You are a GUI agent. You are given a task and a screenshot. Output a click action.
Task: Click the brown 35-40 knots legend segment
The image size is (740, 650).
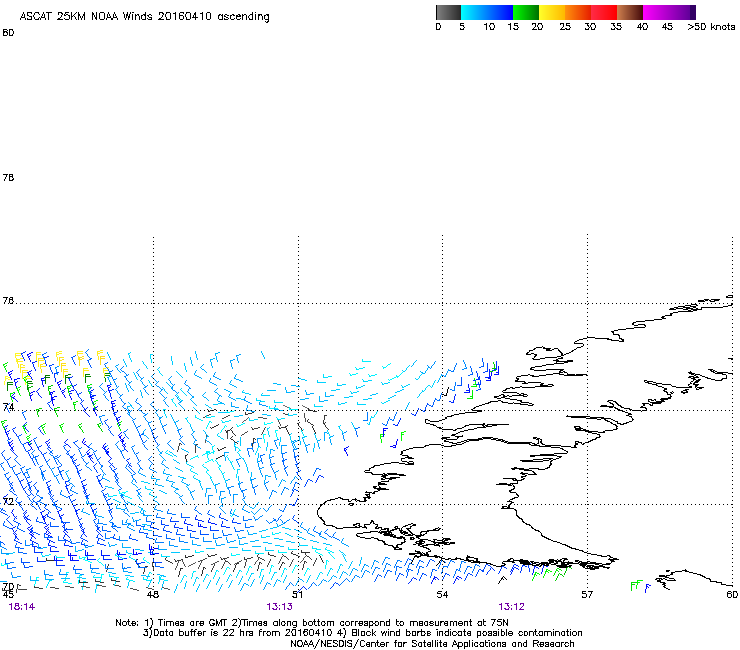[x=630, y=12]
